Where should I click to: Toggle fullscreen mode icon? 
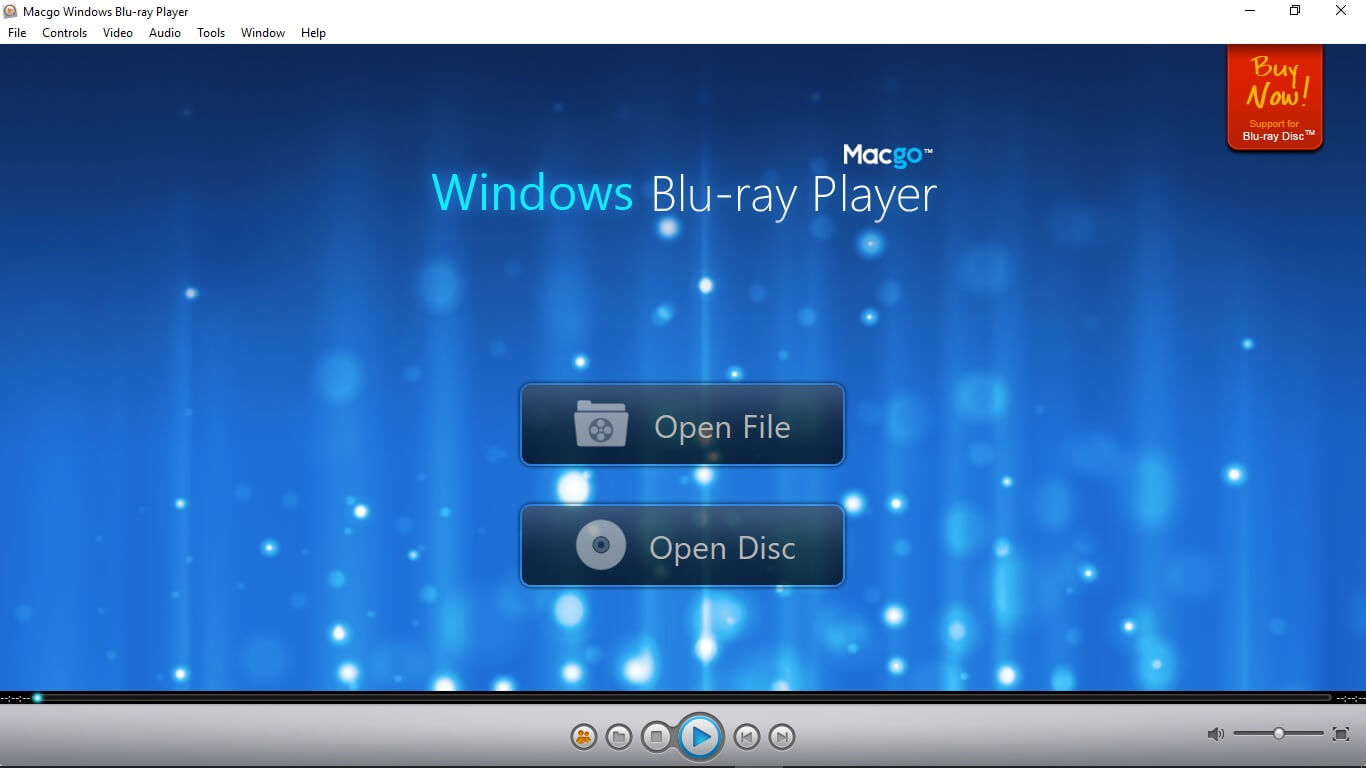pos(1341,734)
